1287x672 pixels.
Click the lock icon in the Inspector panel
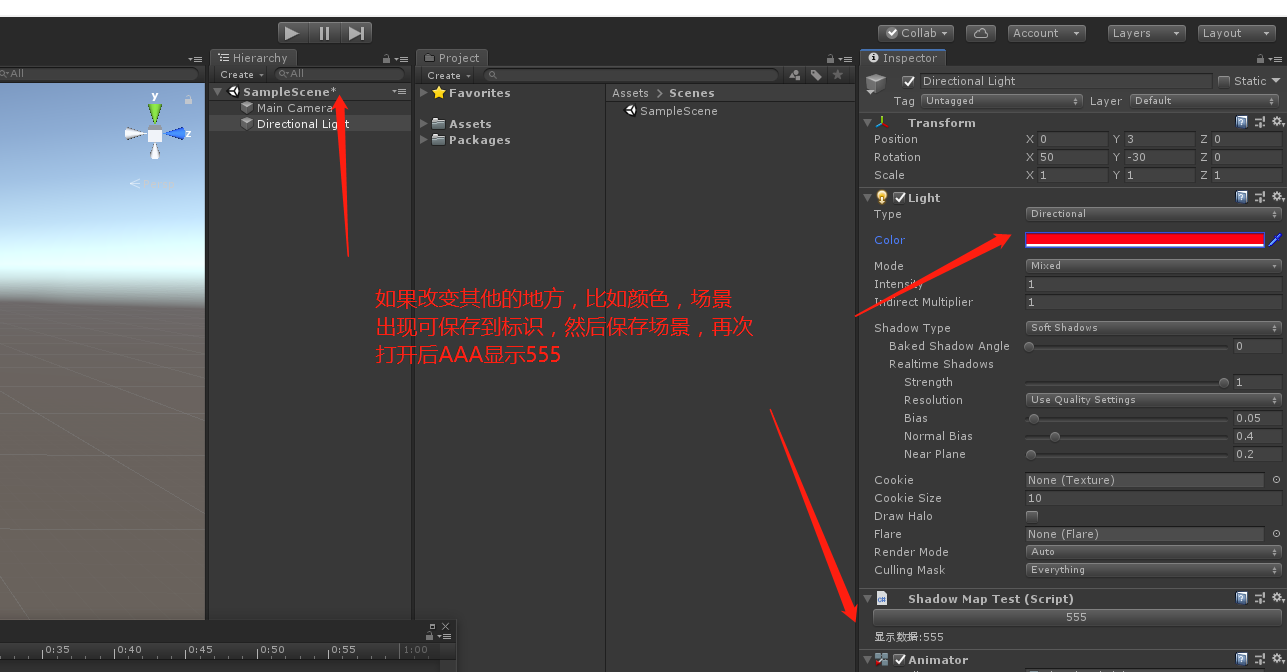(1259, 57)
